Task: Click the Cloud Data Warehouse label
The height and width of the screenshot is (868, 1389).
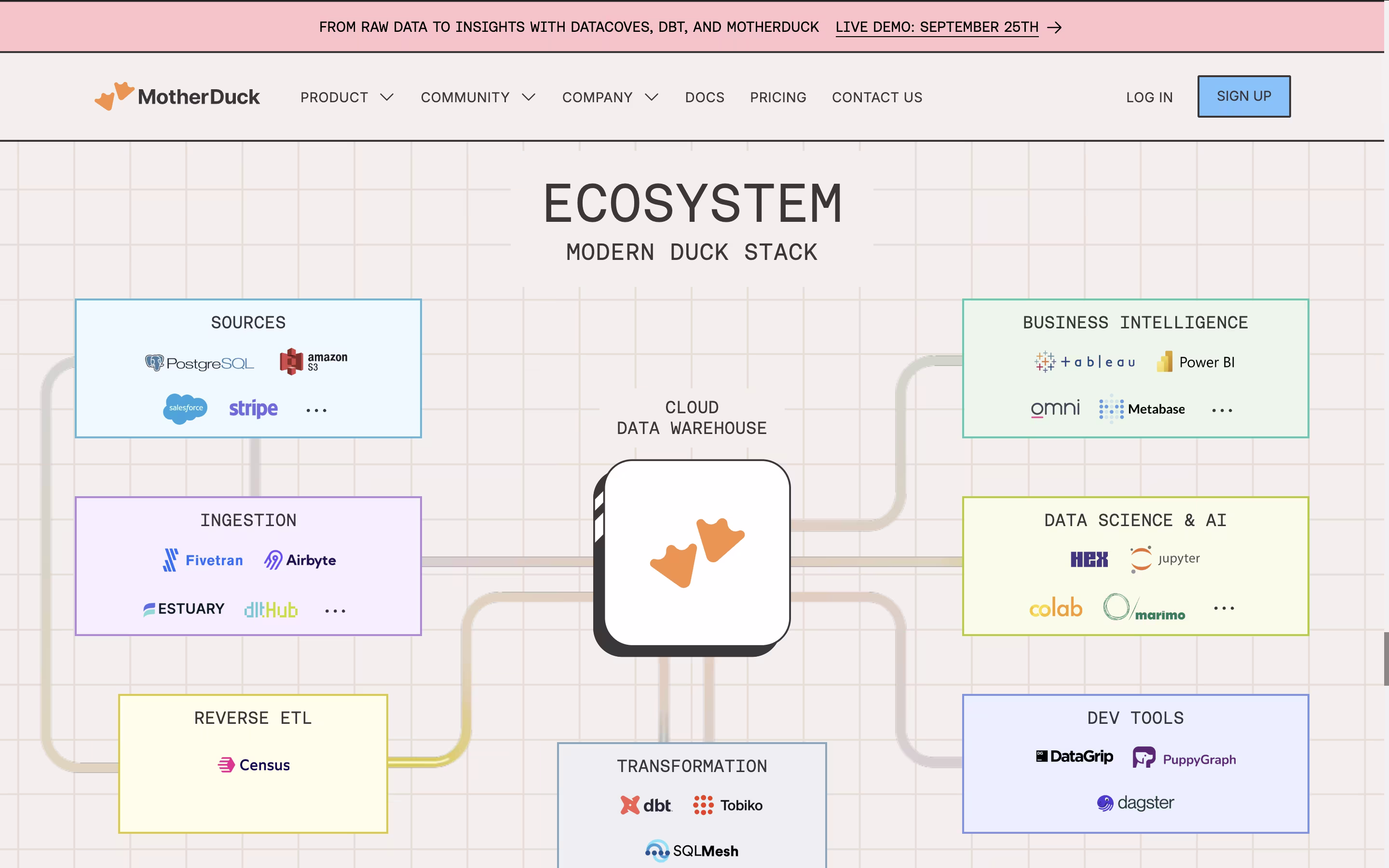Action: (692, 417)
